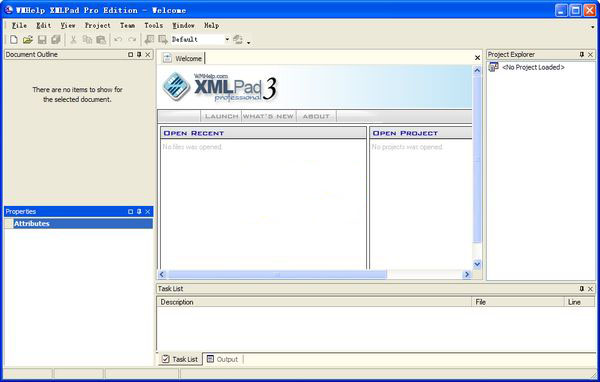The width and height of the screenshot is (600, 382).
Task: Pin the Task List panel
Action: coord(582,289)
